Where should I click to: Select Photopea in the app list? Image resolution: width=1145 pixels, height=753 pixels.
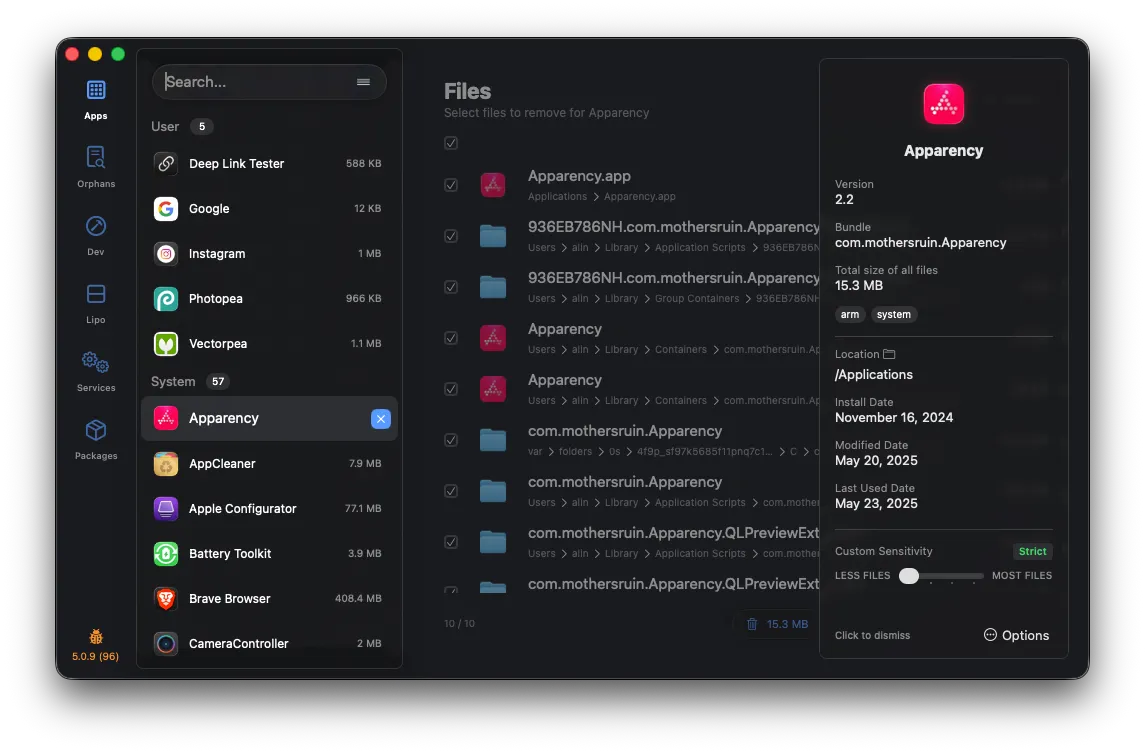click(269, 299)
